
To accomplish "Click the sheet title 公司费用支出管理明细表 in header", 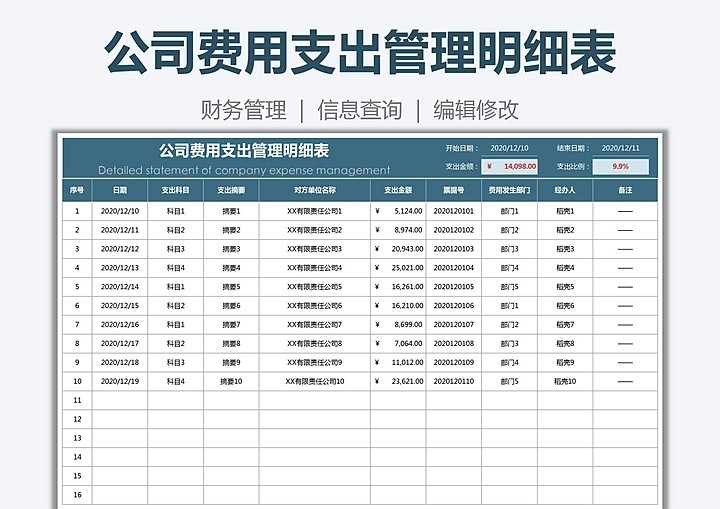I will [244, 151].
